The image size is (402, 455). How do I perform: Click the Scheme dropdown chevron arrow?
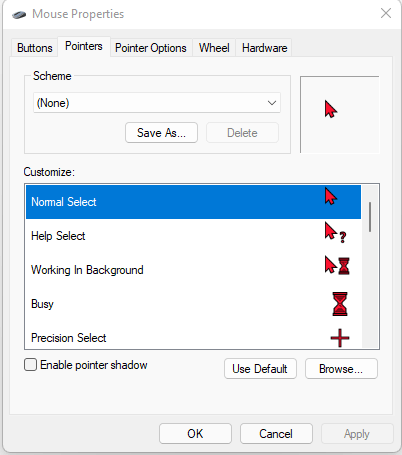[x=272, y=103]
